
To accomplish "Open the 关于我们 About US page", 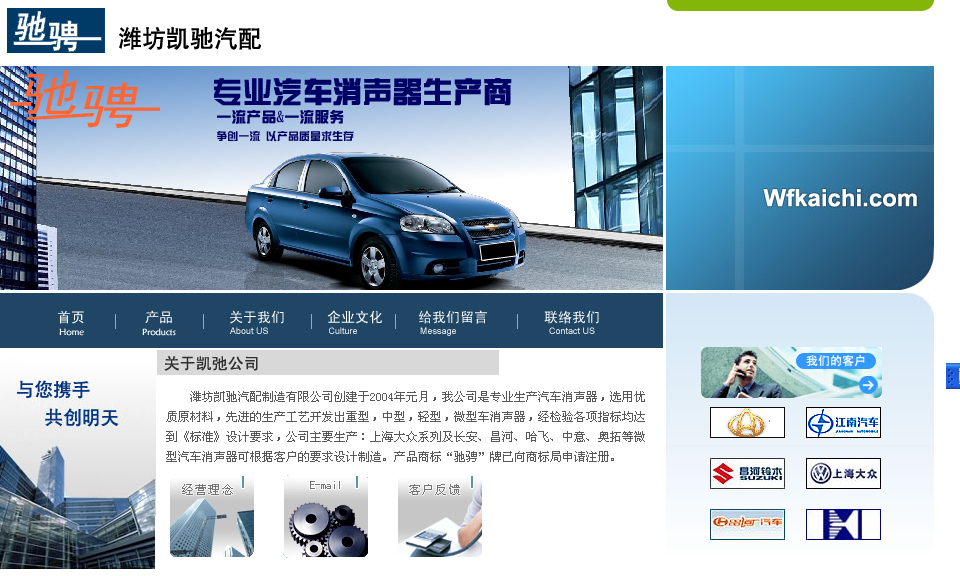I will click(257, 323).
